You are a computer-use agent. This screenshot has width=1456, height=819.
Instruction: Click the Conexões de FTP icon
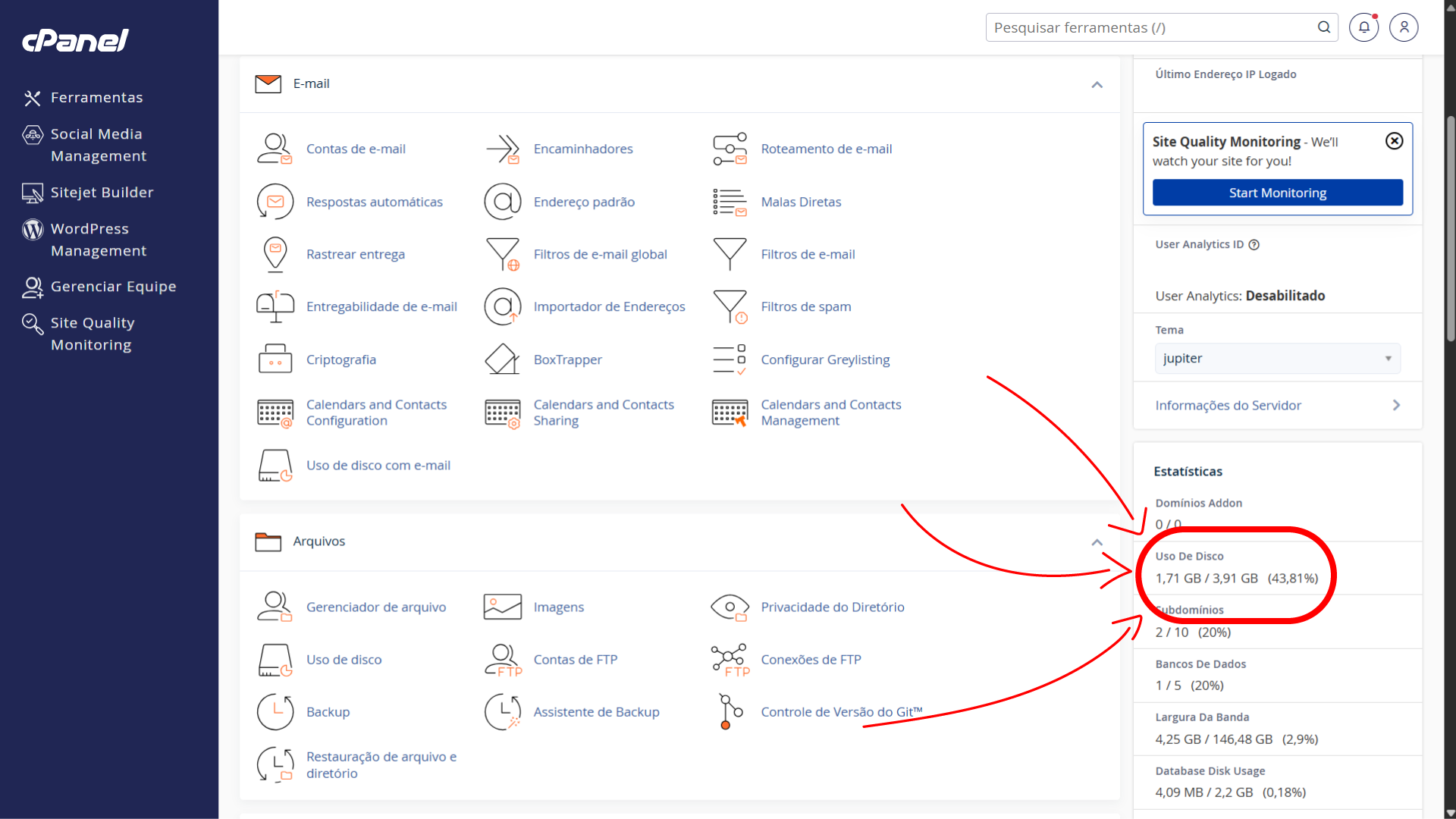730,660
